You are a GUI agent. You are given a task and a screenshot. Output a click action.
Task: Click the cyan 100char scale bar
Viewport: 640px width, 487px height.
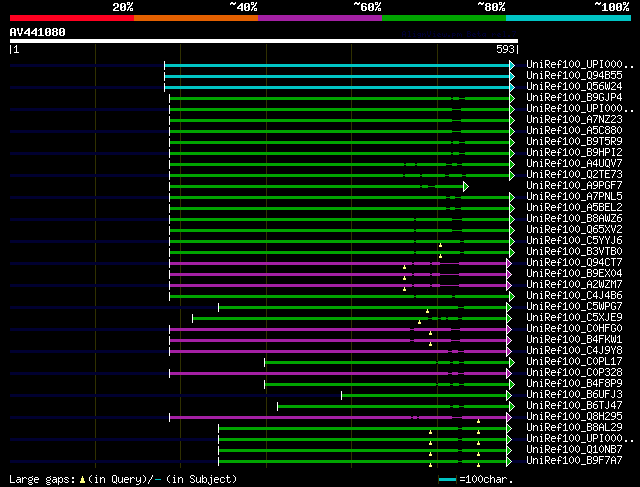point(448,480)
